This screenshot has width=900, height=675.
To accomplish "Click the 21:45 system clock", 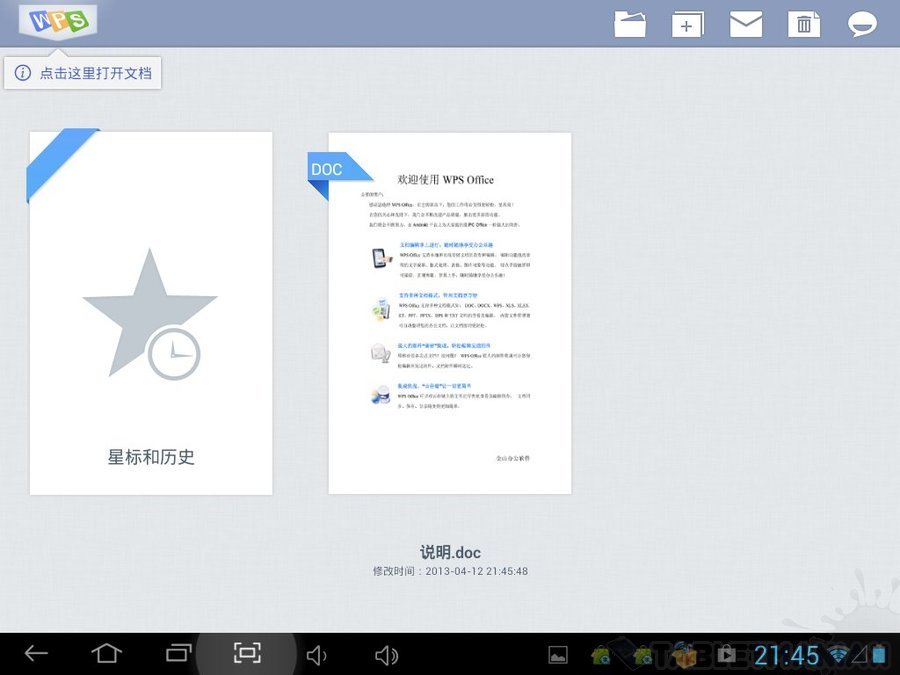I will (x=786, y=655).
